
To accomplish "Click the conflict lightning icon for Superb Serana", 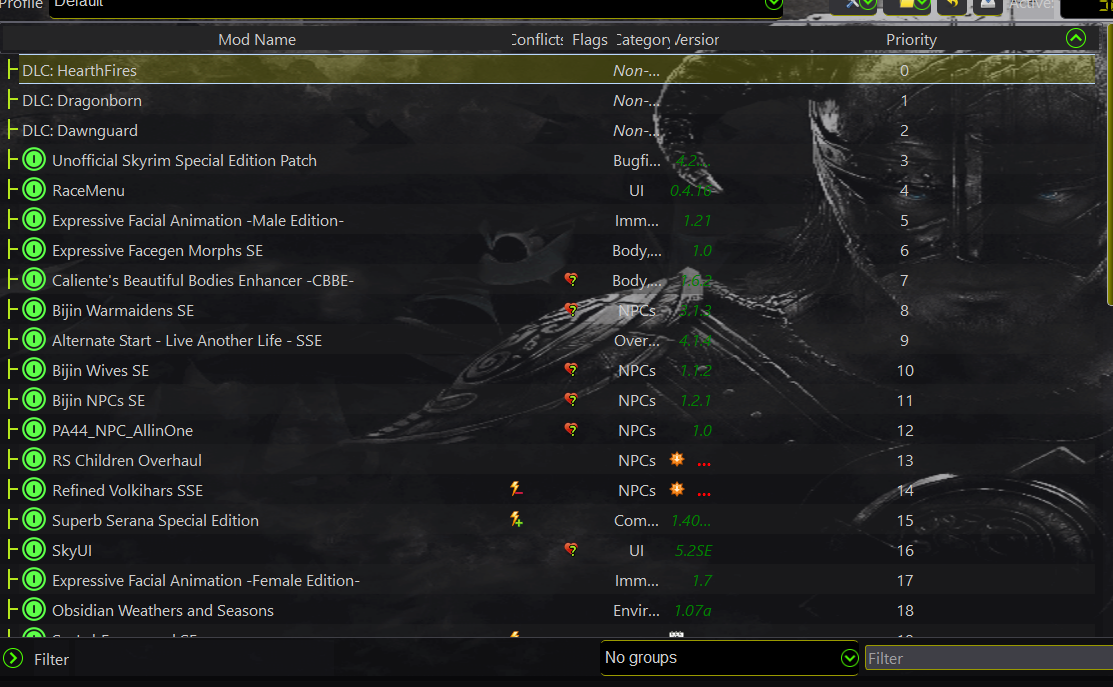I will tap(516, 520).
